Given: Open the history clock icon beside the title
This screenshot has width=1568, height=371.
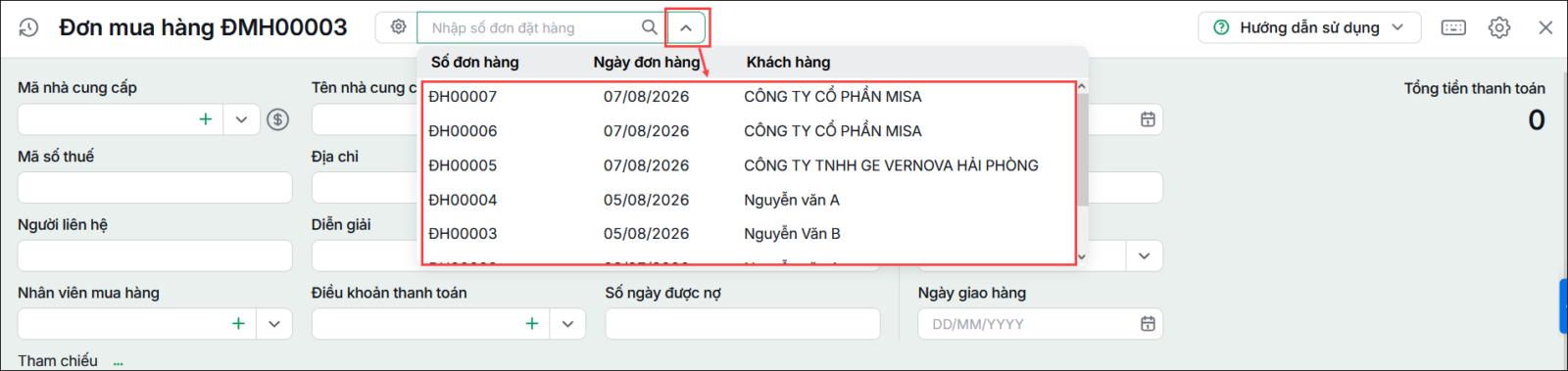Looking at the screenshot, I should [x=28, y=28].
